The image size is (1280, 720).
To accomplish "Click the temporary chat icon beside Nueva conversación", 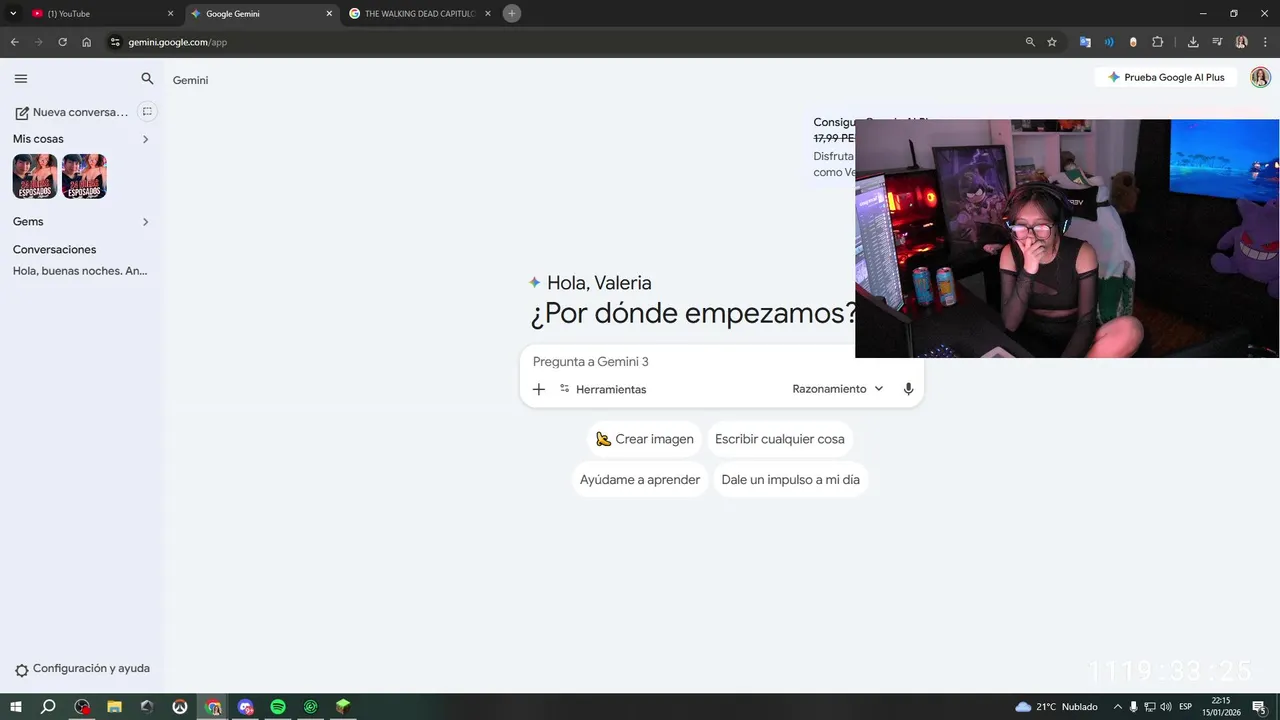I will tap(147, 112).
